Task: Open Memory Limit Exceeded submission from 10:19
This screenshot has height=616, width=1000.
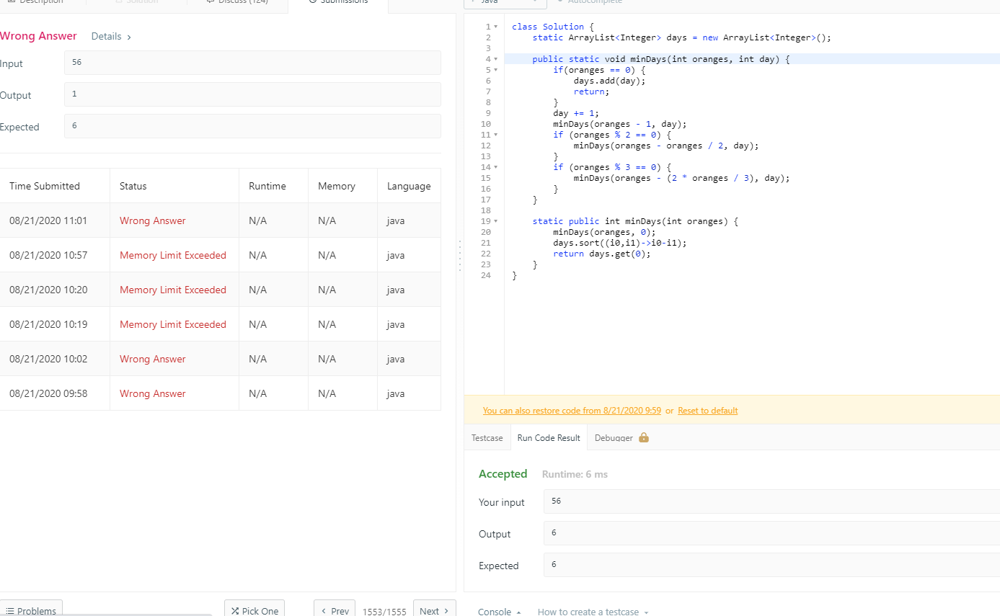Action: click(x=173, y=324)
